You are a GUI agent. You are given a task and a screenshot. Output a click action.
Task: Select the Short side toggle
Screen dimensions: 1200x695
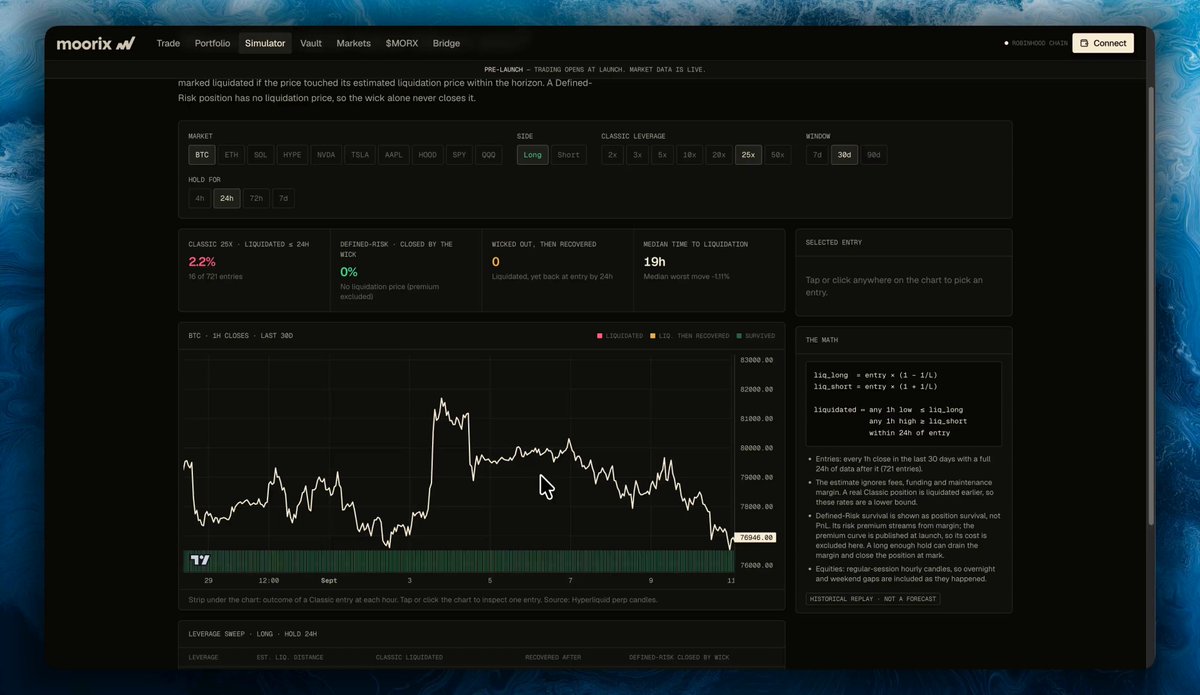(x=568, y=155)
